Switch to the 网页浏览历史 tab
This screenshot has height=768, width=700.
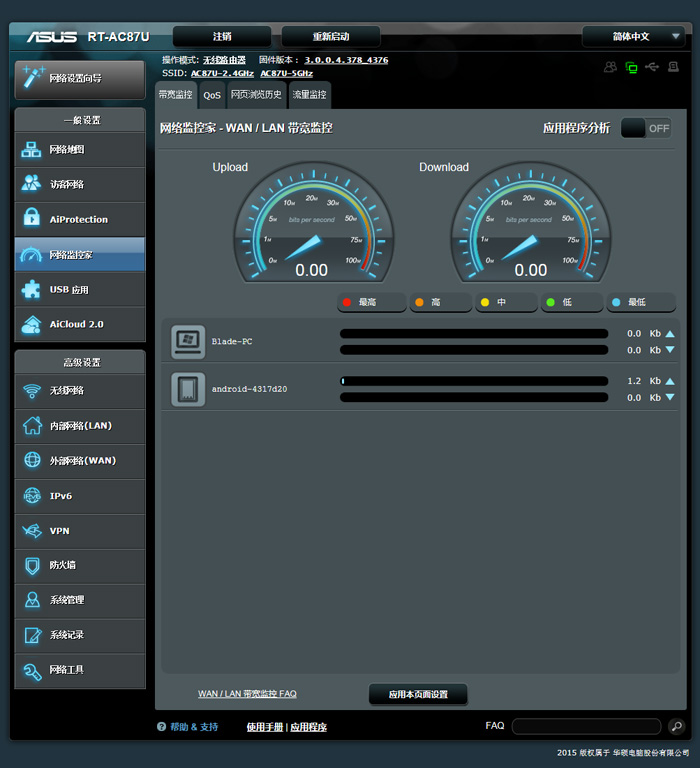click(x=256, y=95)
